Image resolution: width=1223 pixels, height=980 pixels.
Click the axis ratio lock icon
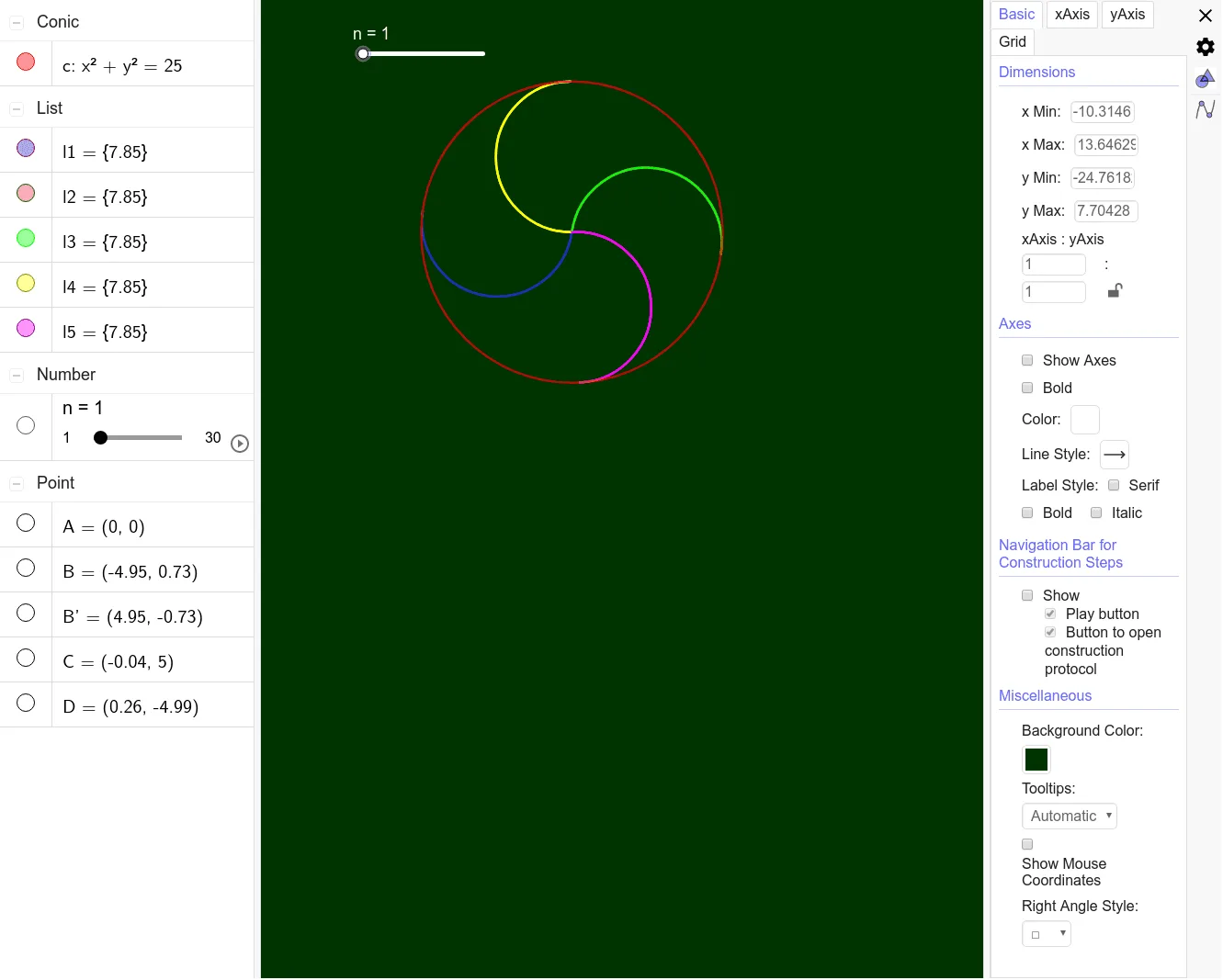1115,290
